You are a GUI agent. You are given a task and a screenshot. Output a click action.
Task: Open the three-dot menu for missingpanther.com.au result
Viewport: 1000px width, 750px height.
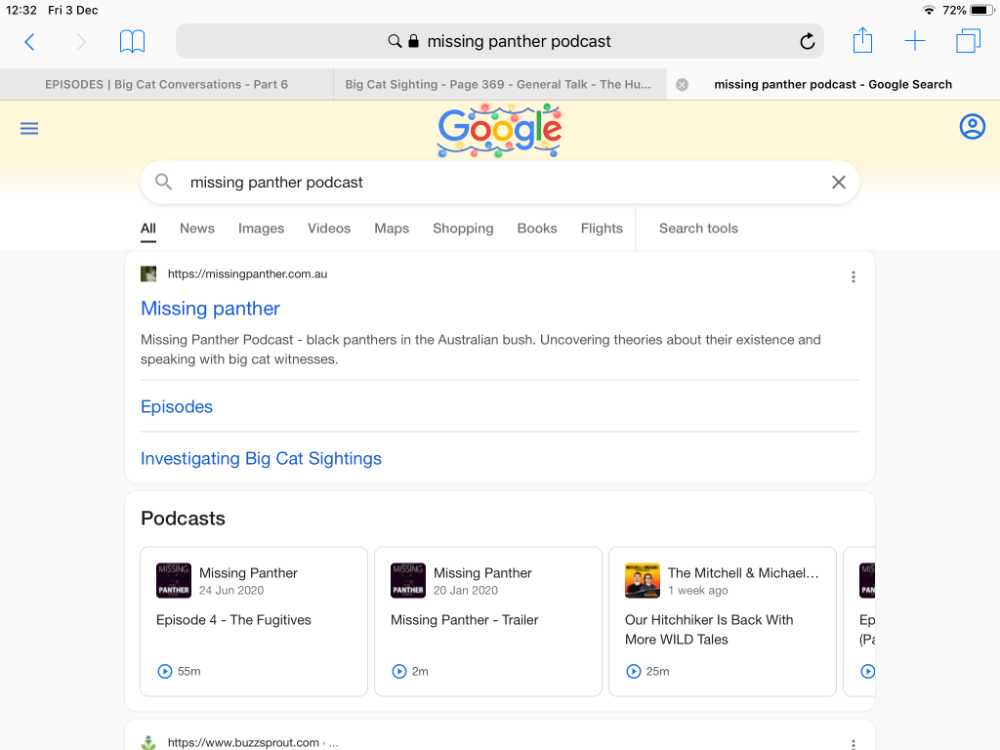point(853,277)
